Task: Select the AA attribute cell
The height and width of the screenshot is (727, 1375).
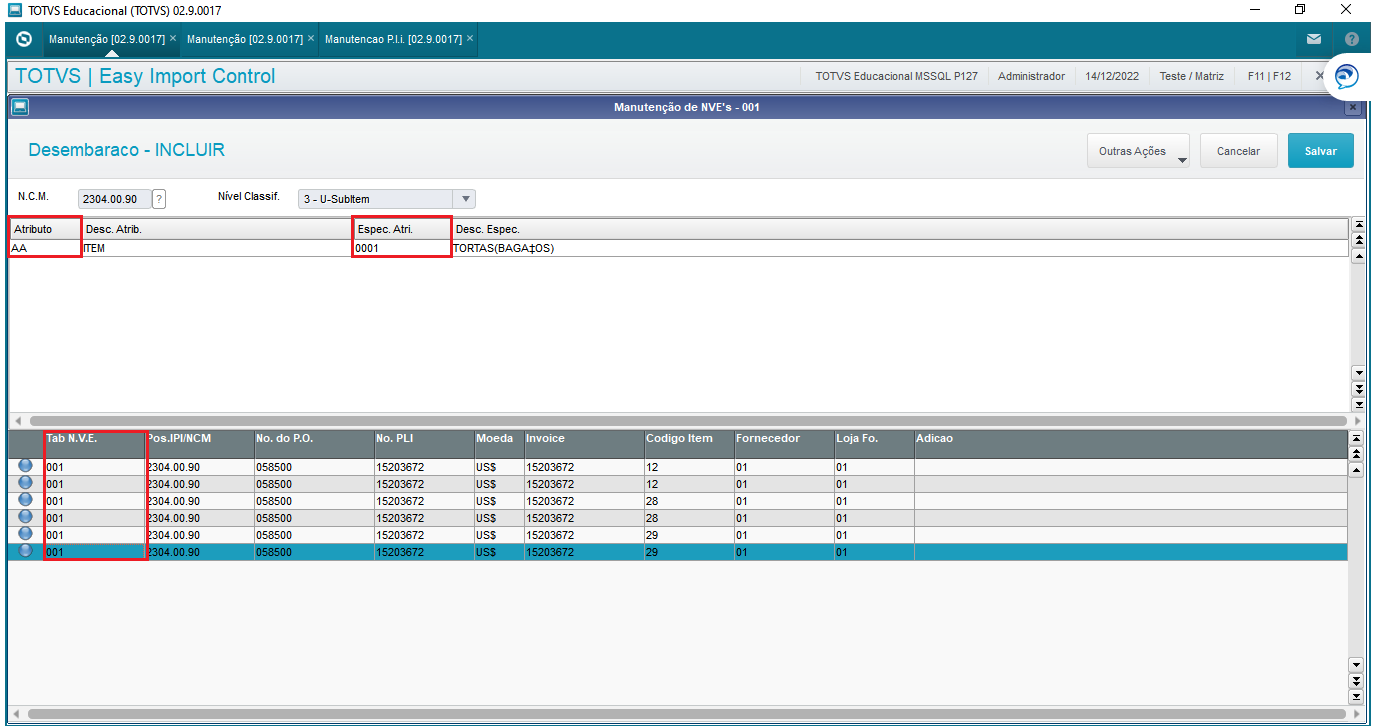Action: click(x=46, y=248)
